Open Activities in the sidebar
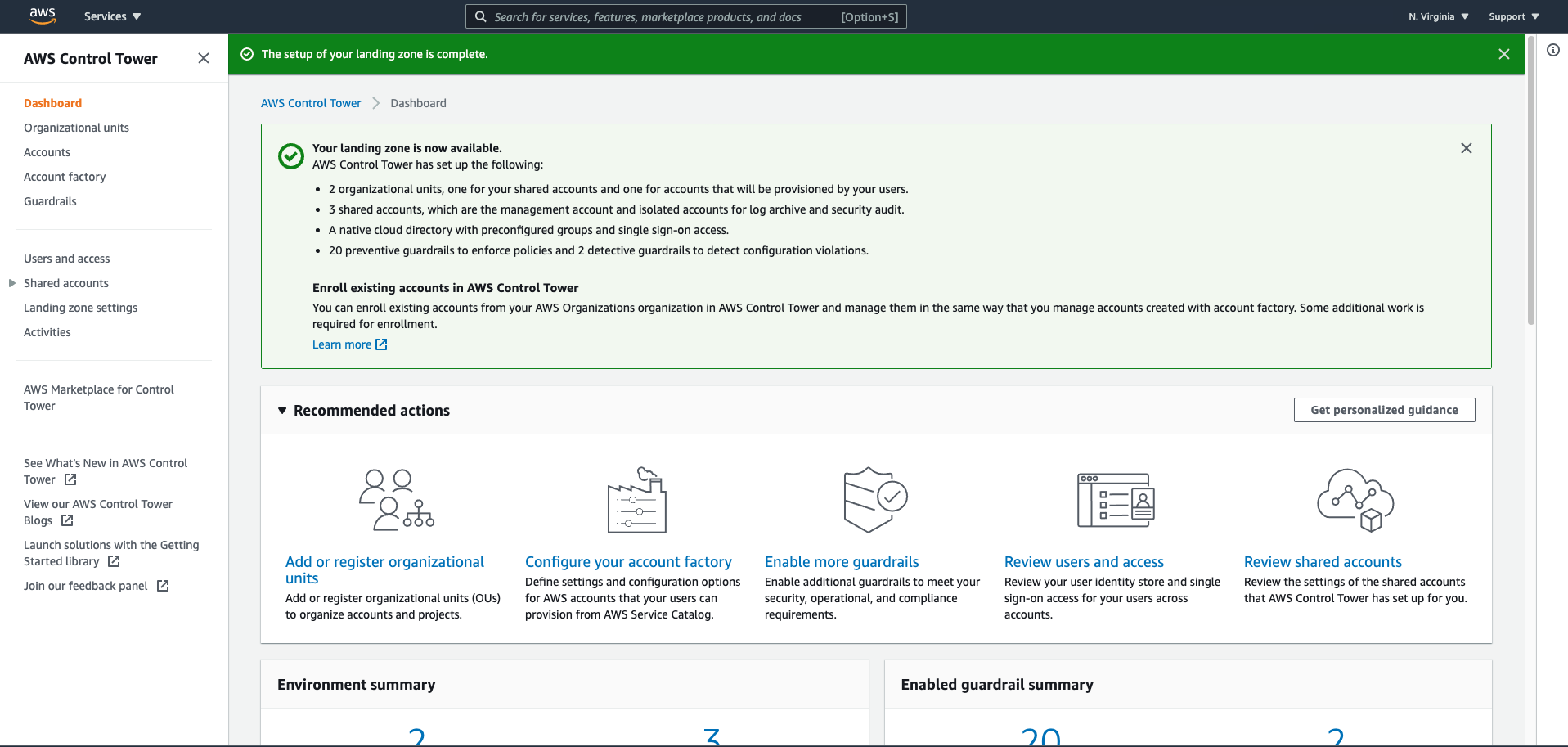Viewport: 1568px width, 747px height. tap(47, 332)
